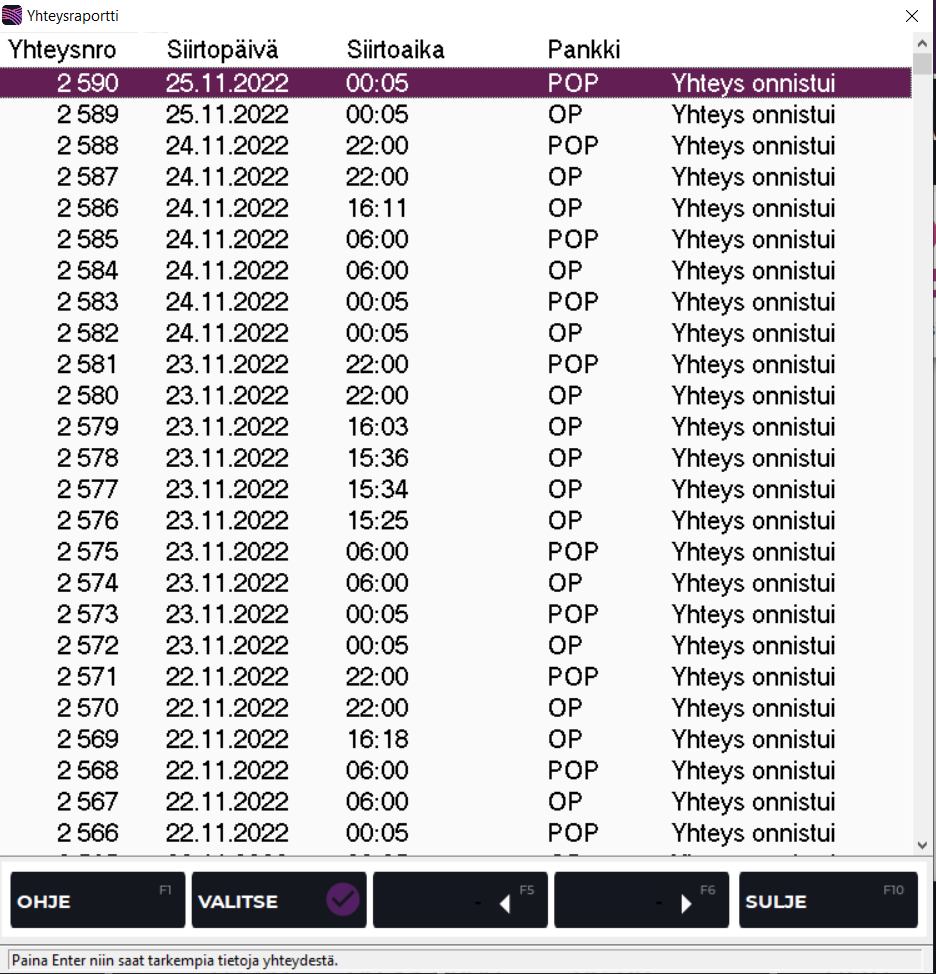Click the checkmark icon on VALITSE button

pyautogui.click(x=342, y=900)
